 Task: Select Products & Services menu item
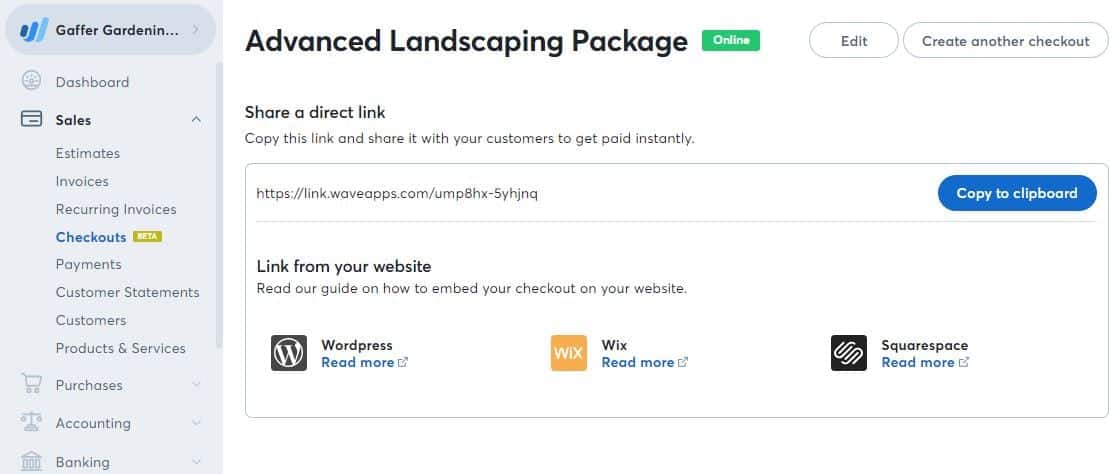click(x=120, y=348)
